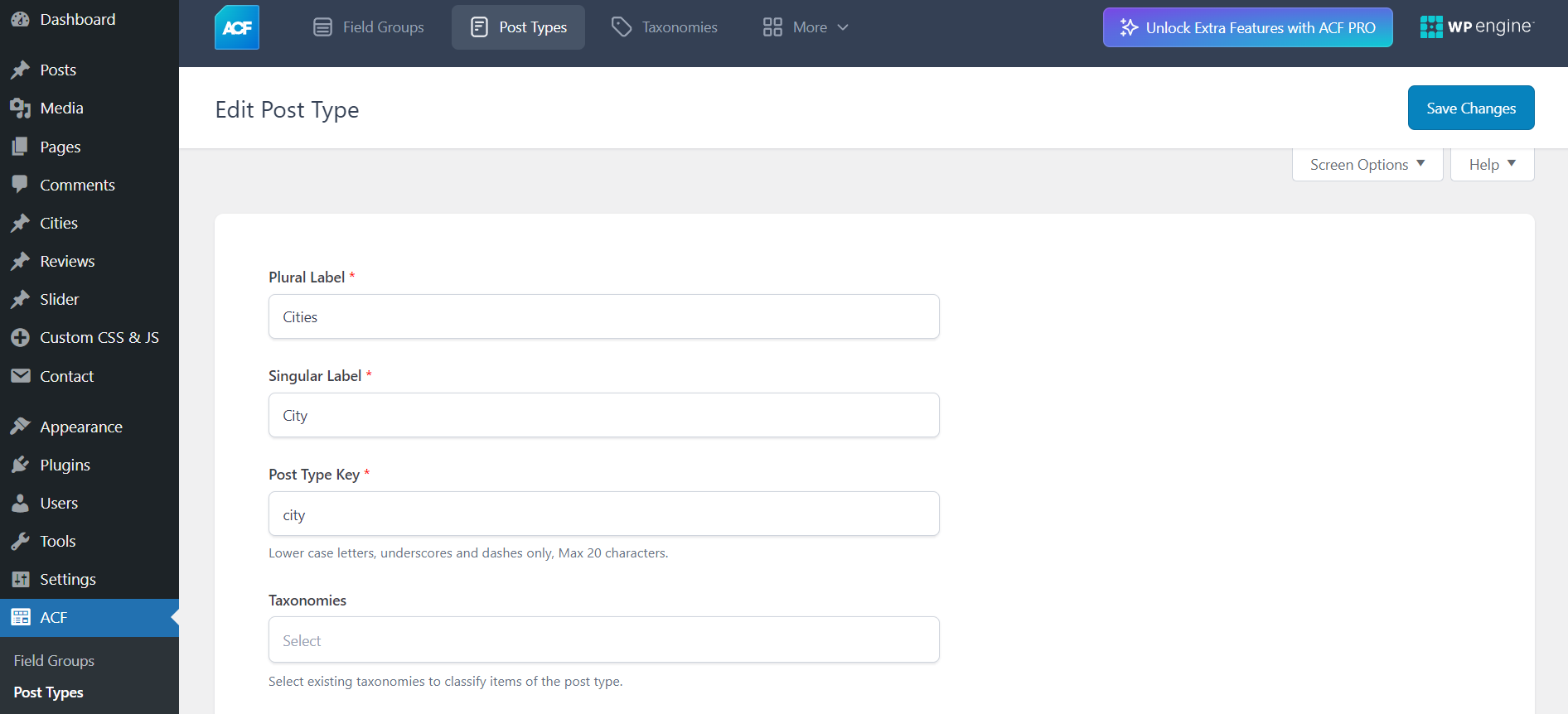Open the Taxonomies tab in top bar

(664, 27)
